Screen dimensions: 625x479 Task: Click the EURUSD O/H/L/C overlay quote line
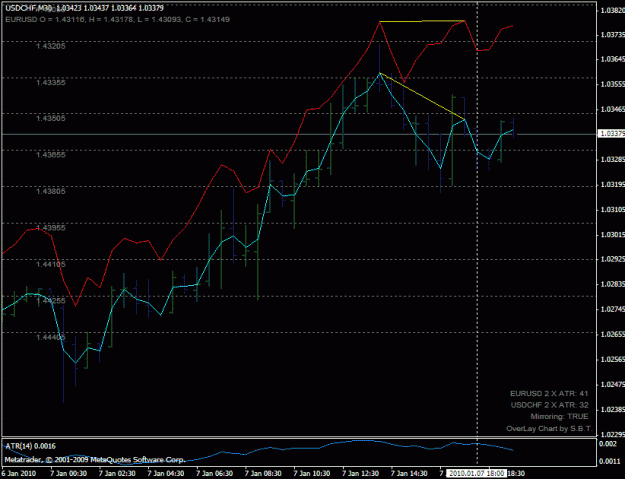(x=118, y=19)
